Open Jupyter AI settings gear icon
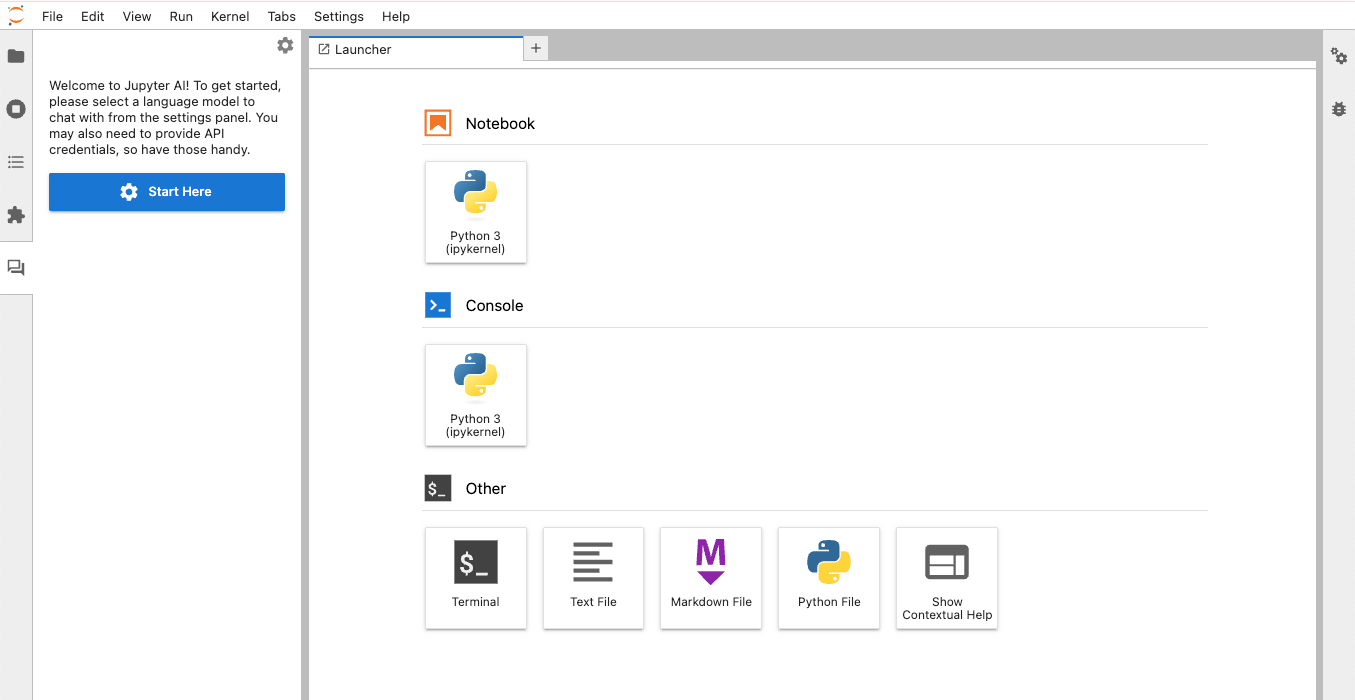 (x=285, y=45)
